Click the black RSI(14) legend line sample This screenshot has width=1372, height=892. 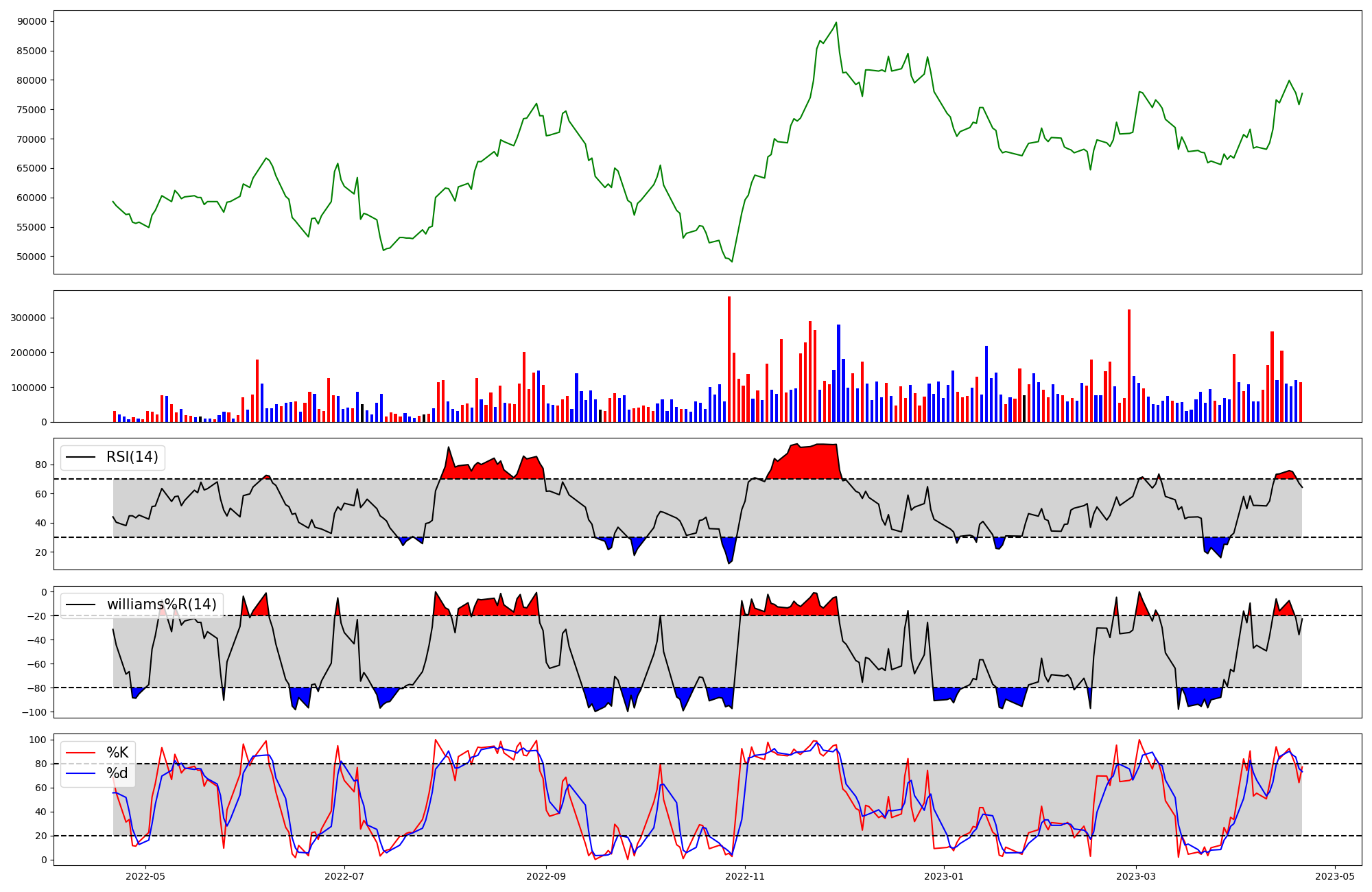click(80, 458)
